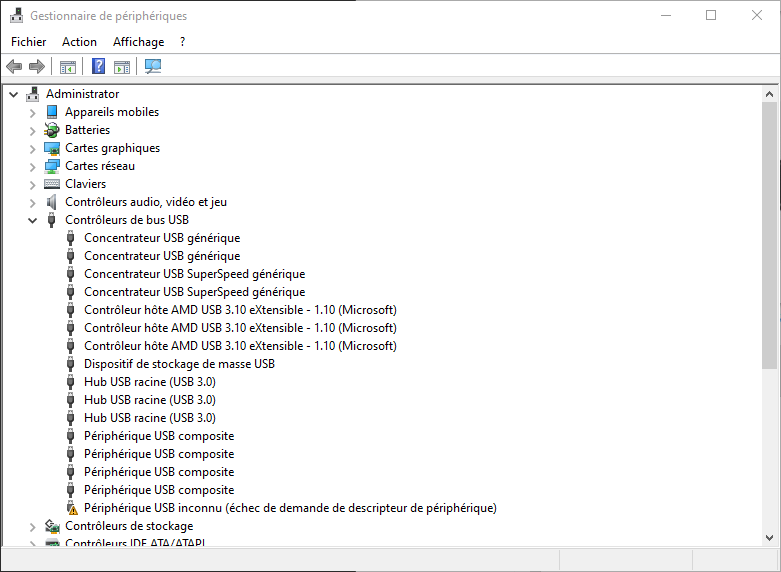781x572 pixels.
Task: Click the Administrator computer icon
Action: coord(33,94)
